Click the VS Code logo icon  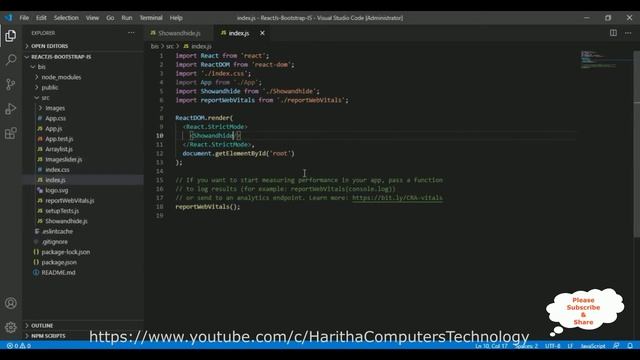coord(9,18)
